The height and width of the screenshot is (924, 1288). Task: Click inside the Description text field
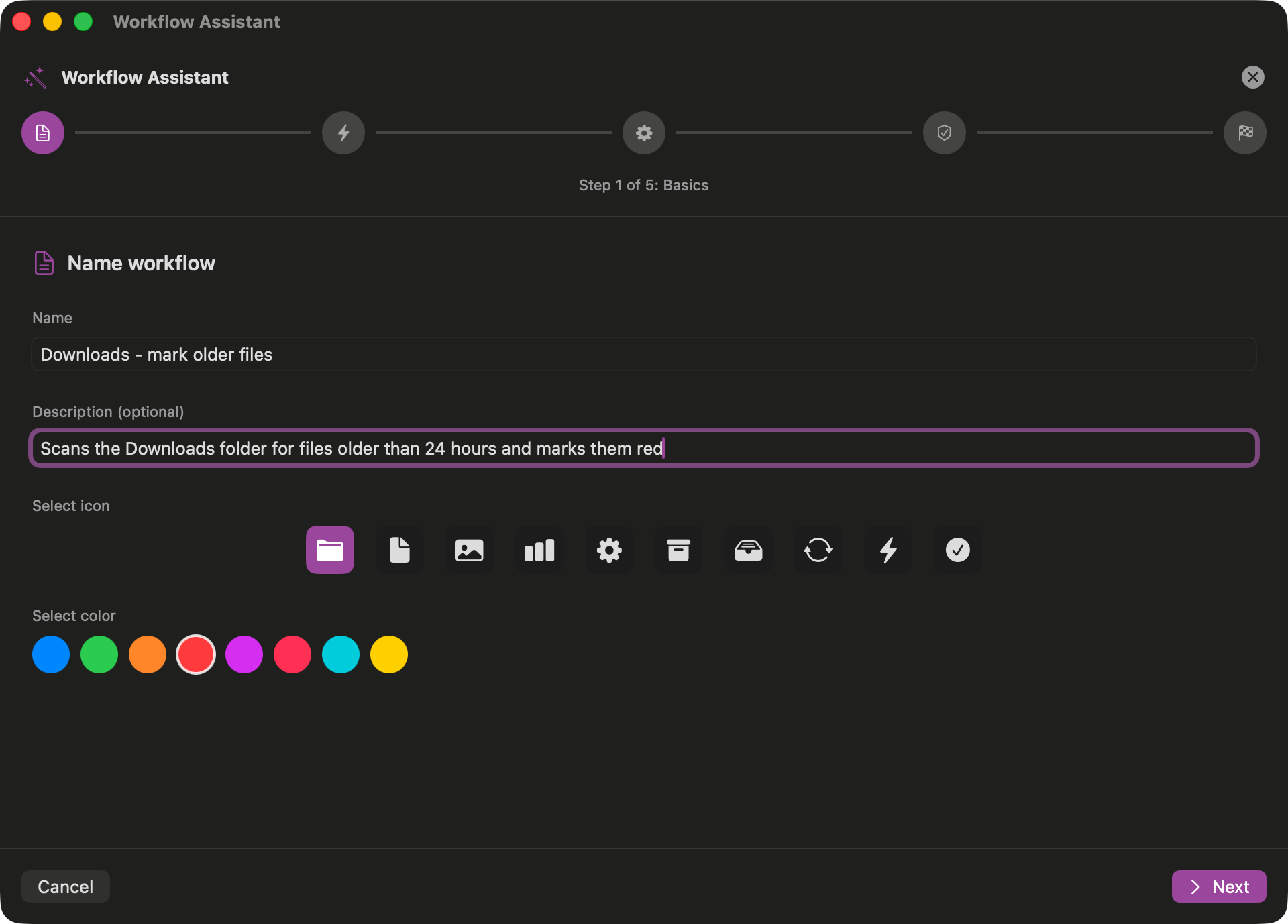(644, 448)
